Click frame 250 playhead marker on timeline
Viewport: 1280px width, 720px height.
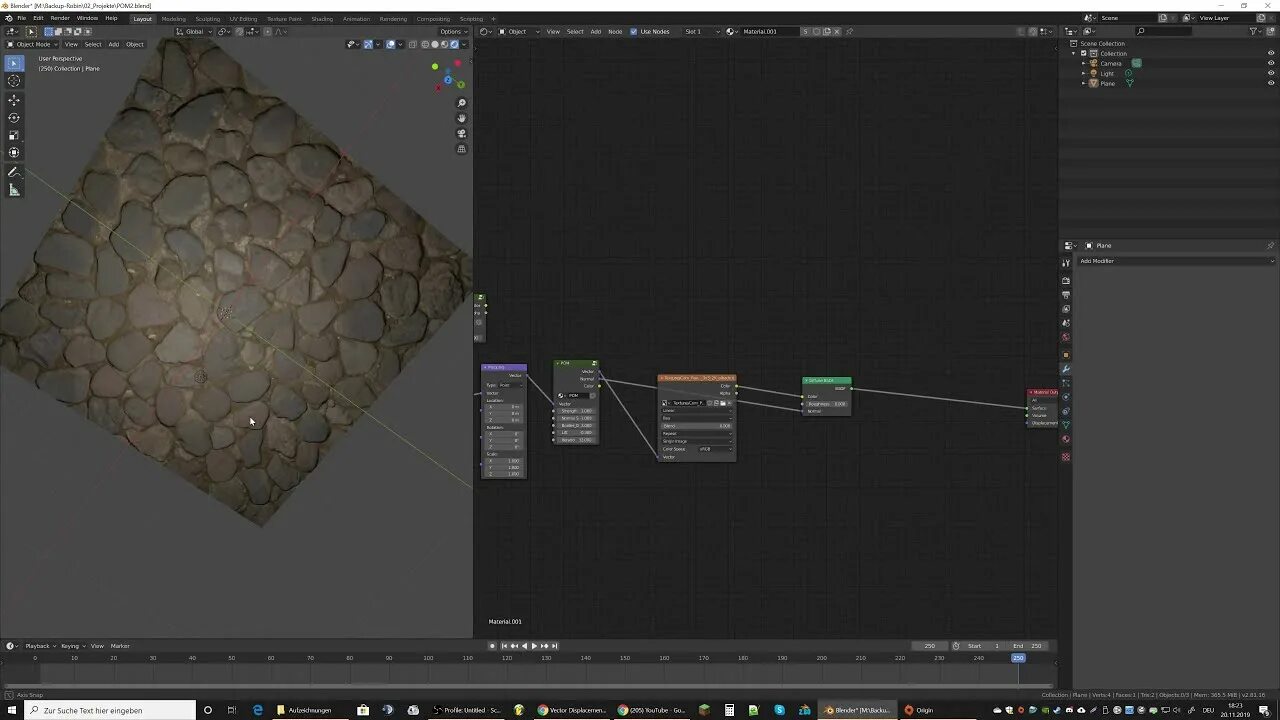(1018, 658)
